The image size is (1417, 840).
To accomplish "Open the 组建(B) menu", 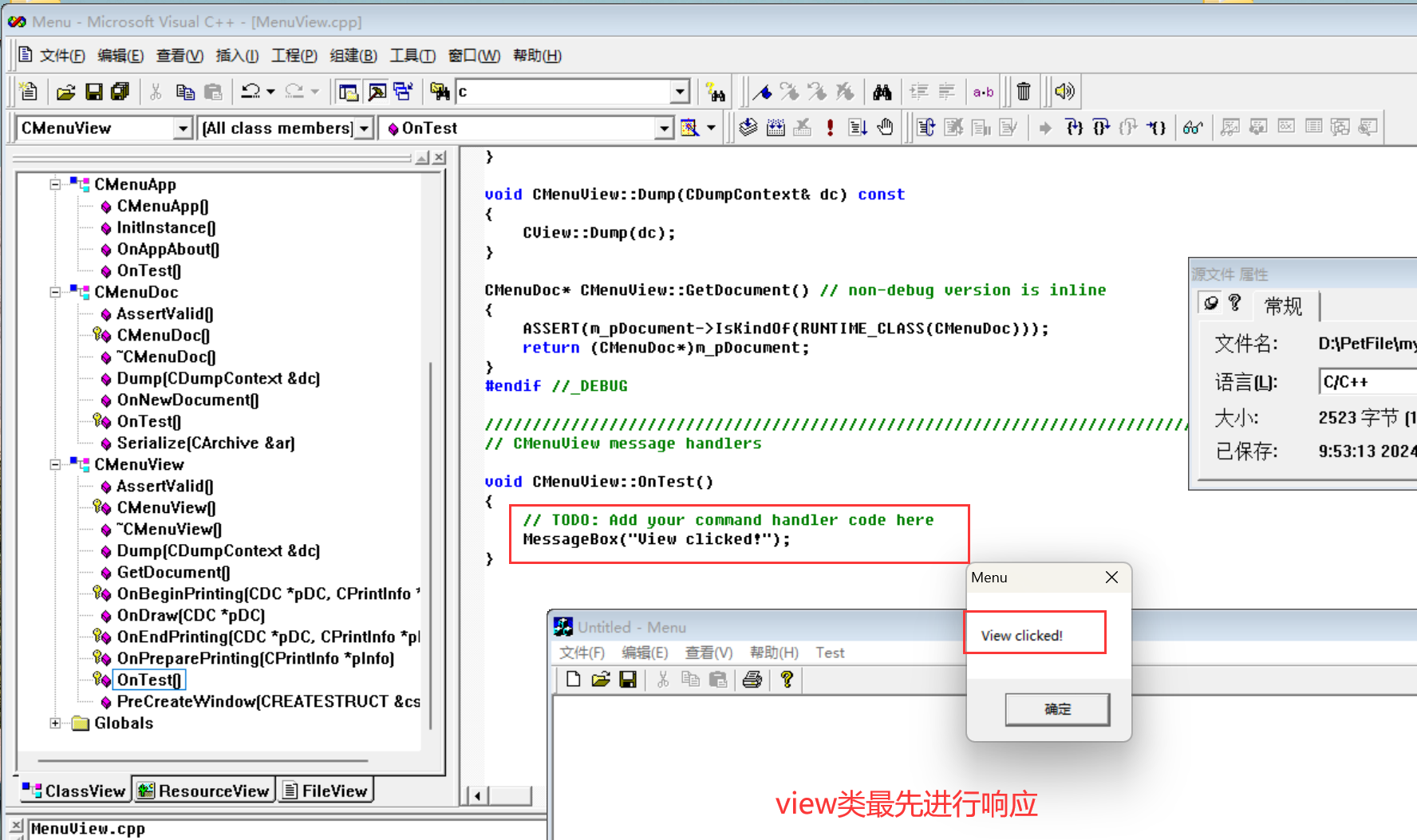I will pos(353,55).
